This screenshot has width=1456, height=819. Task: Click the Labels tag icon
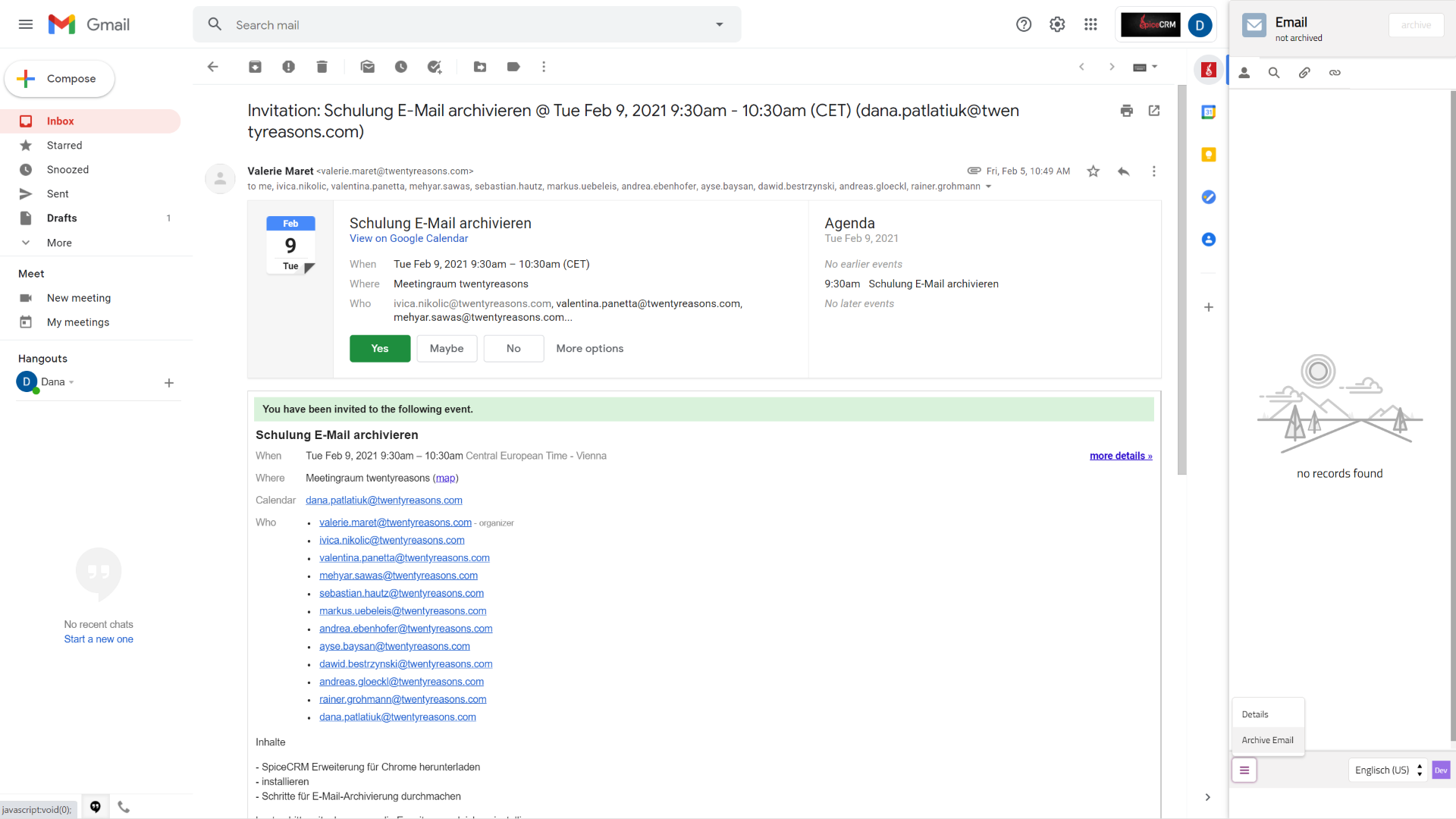click(513, 67)
